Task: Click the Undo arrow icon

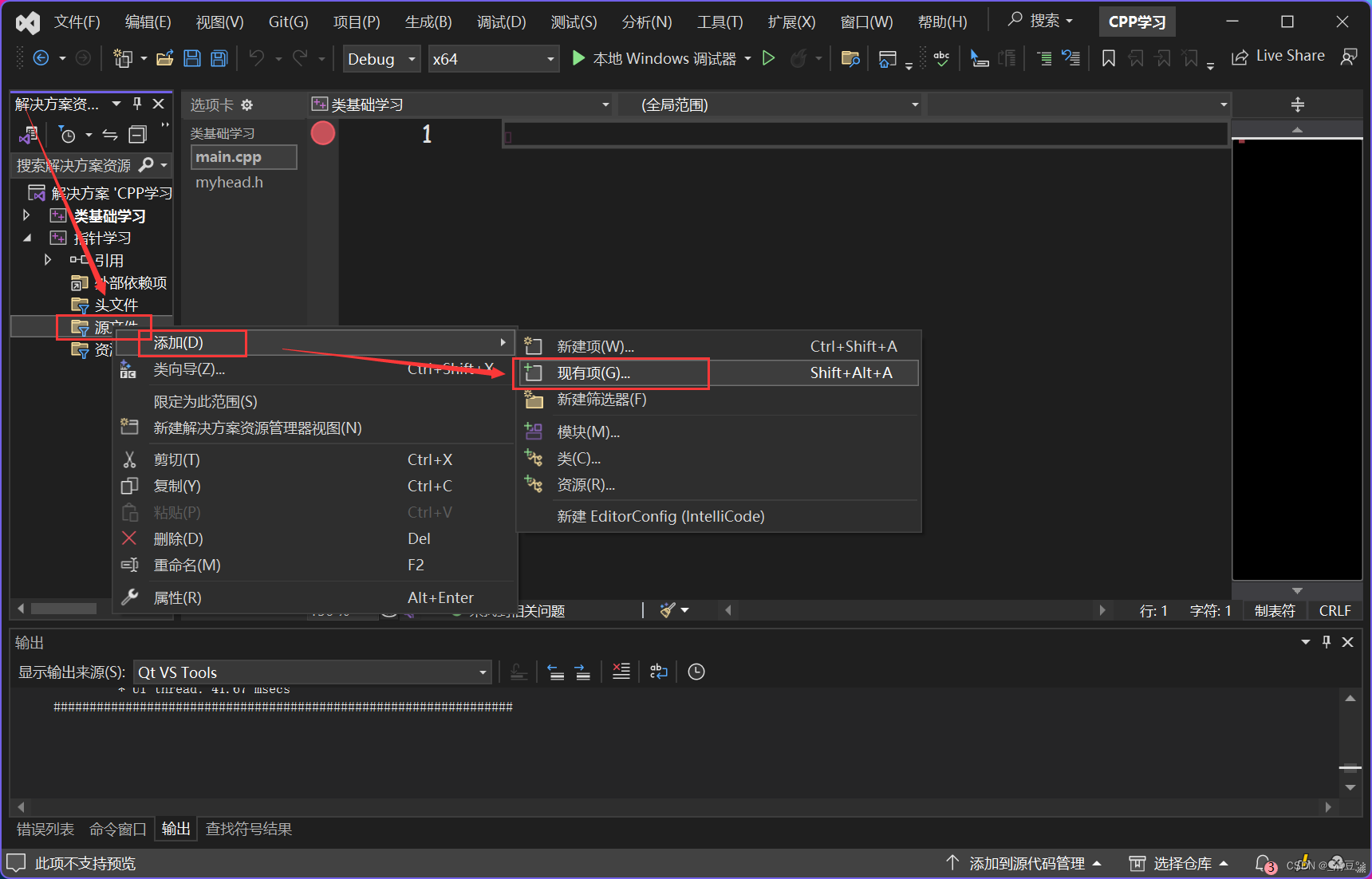Action: click(x=257, y=58)
